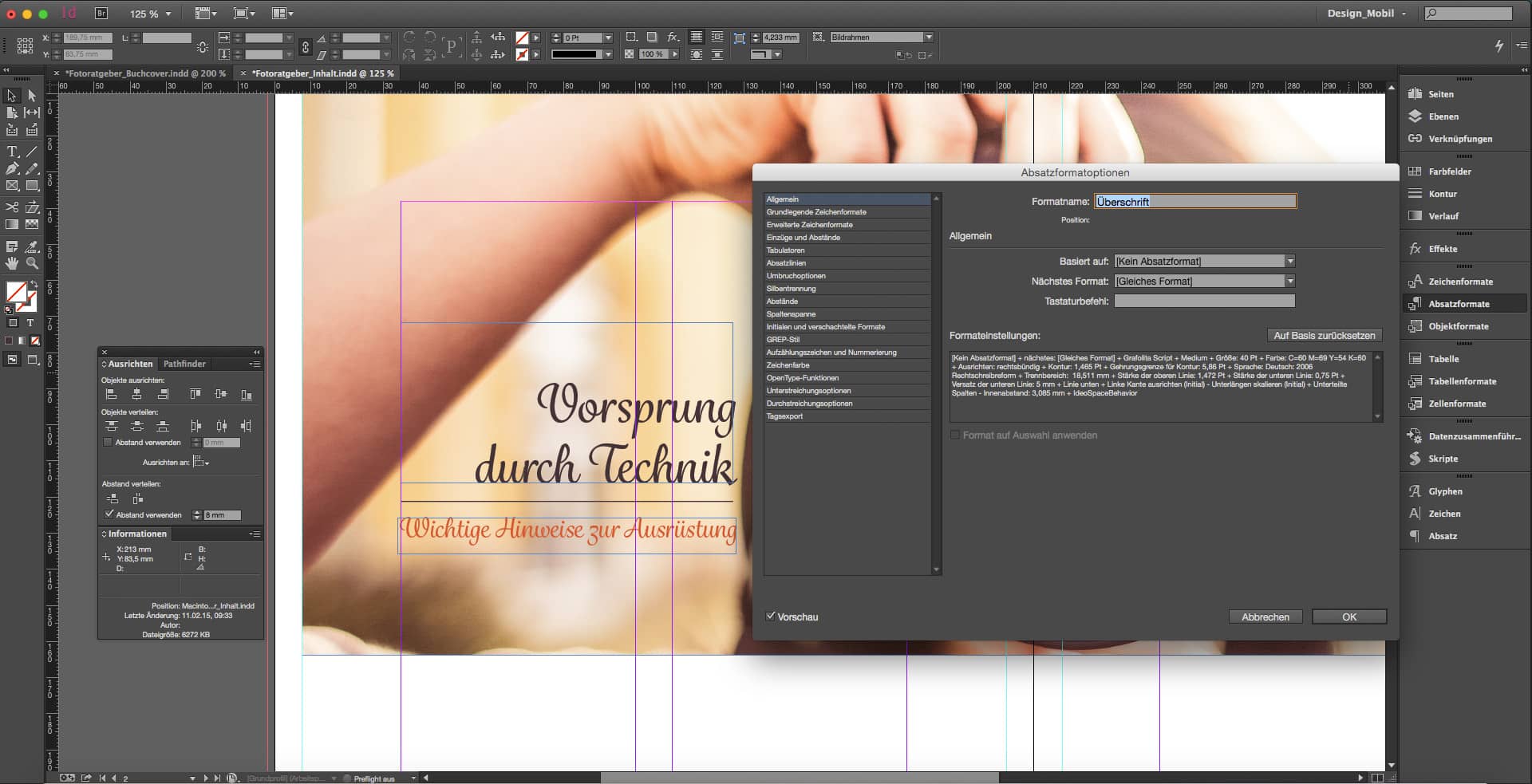Viewport: 1532px width, 784px height.
Task: Pick the Scissors tool
Action: coord(12,205)
